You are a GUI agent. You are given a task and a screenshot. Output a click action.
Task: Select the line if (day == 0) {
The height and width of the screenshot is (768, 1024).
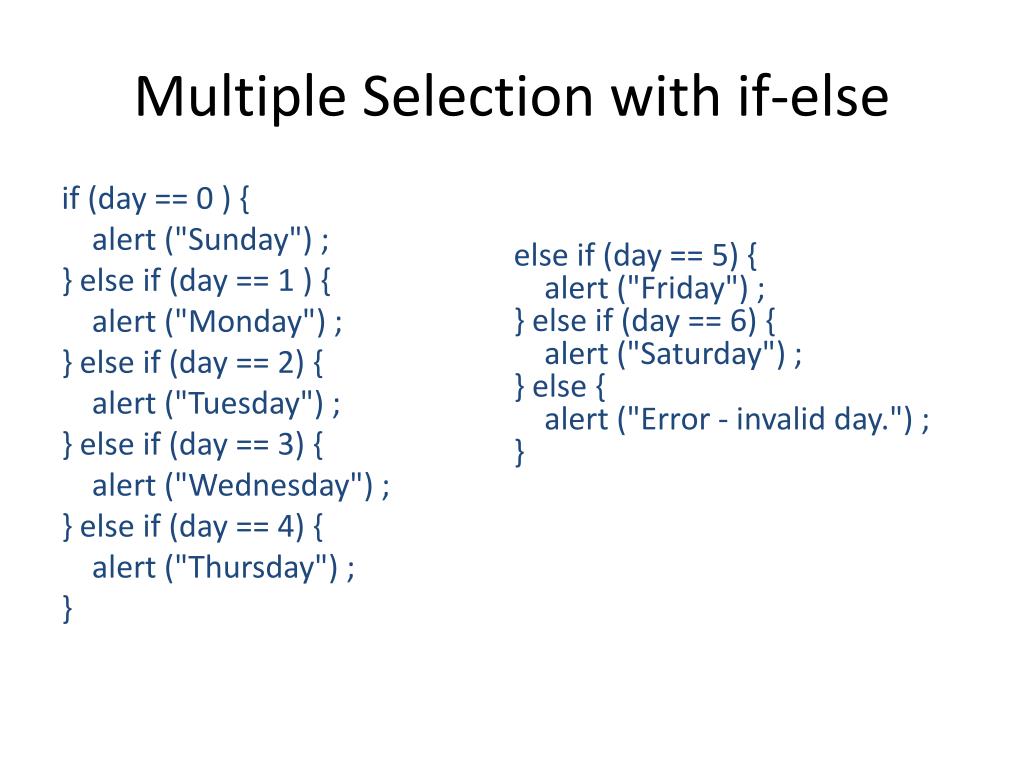click(155, 199)
